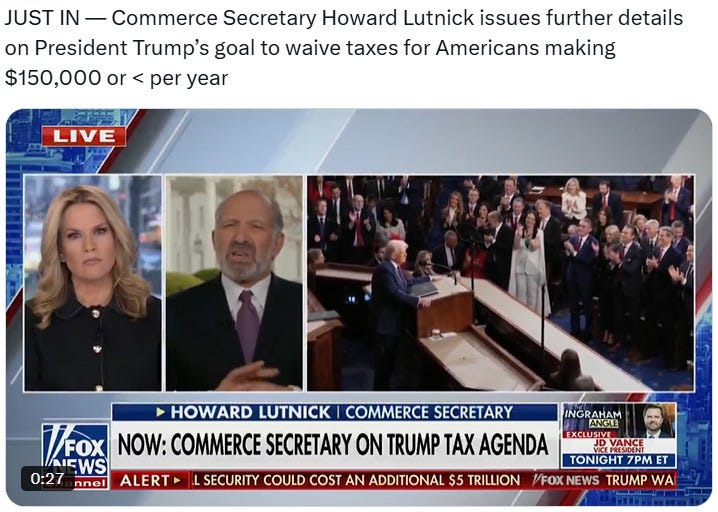Viewport: 718px width, 512px height.
Task: Click the Commerce Secretary title label
Action: pos(429,412)
